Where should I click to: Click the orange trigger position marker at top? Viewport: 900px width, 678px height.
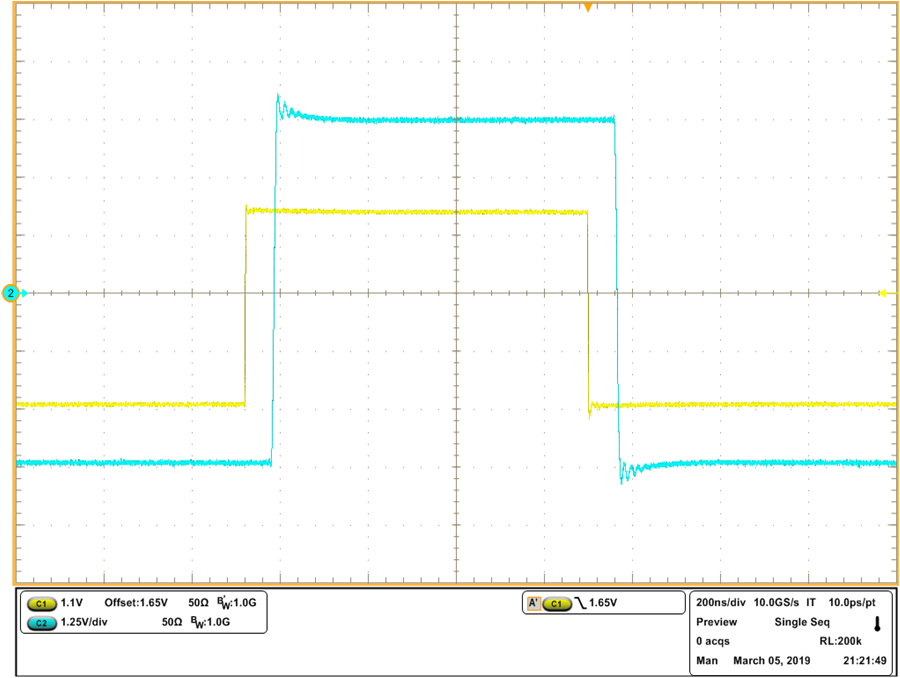588,8
